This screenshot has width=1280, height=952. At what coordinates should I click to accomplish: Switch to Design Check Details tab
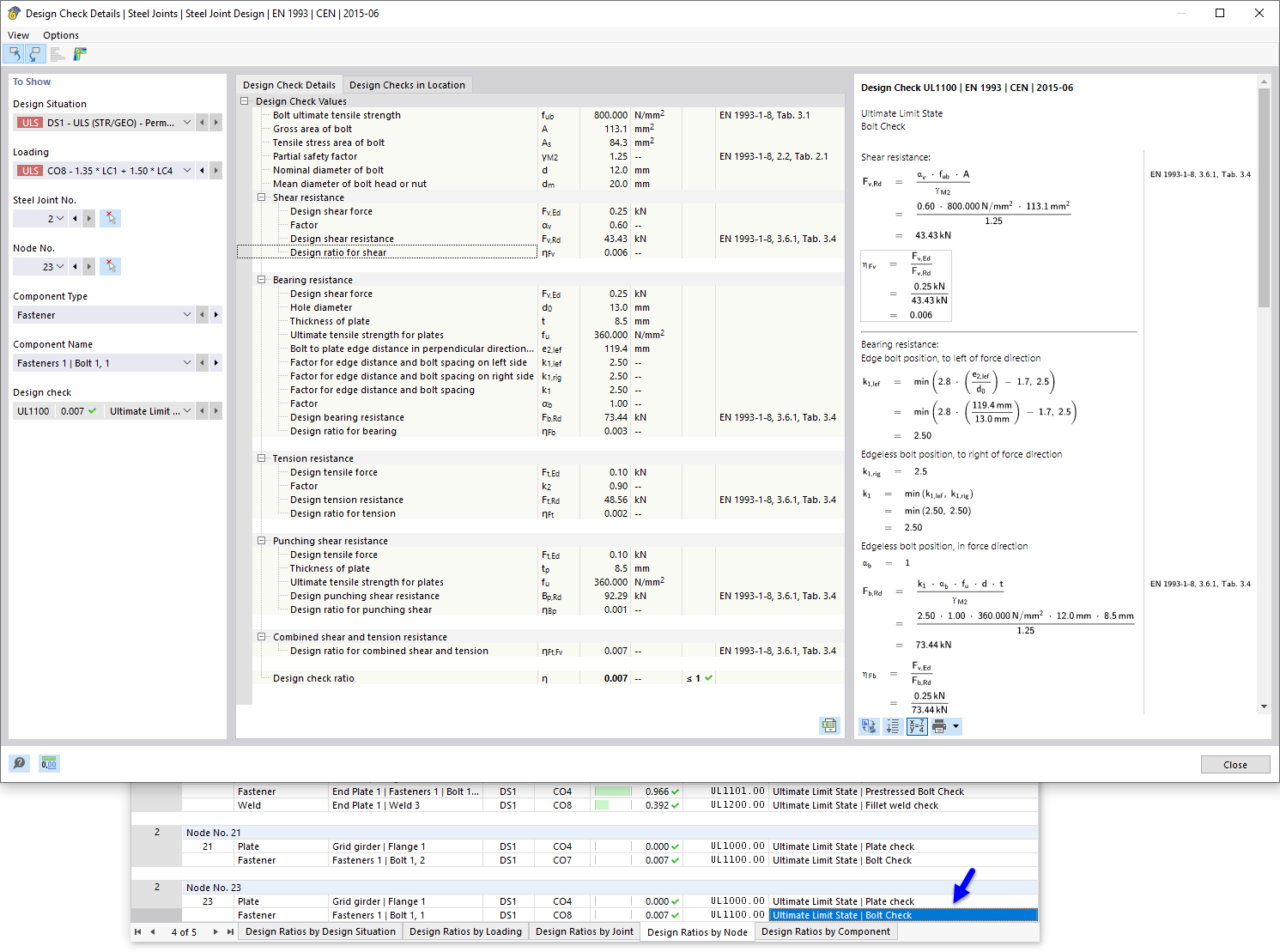coord(289,85)
